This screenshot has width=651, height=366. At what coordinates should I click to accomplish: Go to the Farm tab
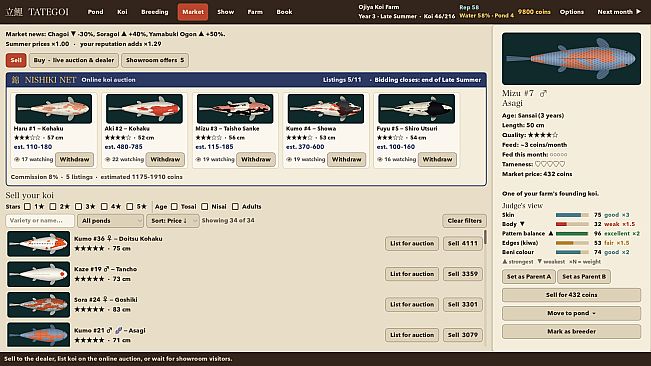pos(255,12)
